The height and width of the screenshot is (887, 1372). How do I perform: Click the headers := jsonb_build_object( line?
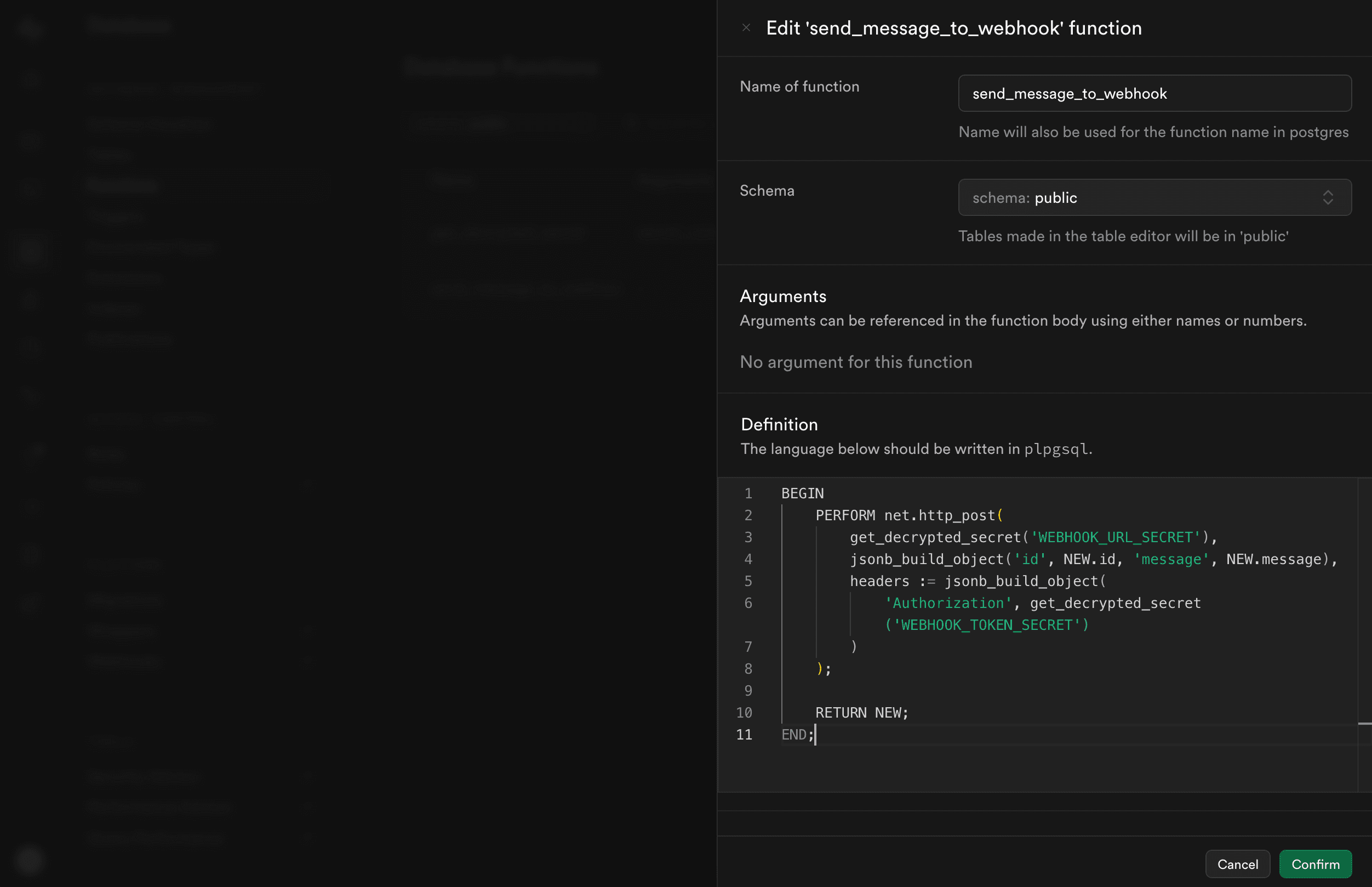pyautogui.click(x=979, y=581)
